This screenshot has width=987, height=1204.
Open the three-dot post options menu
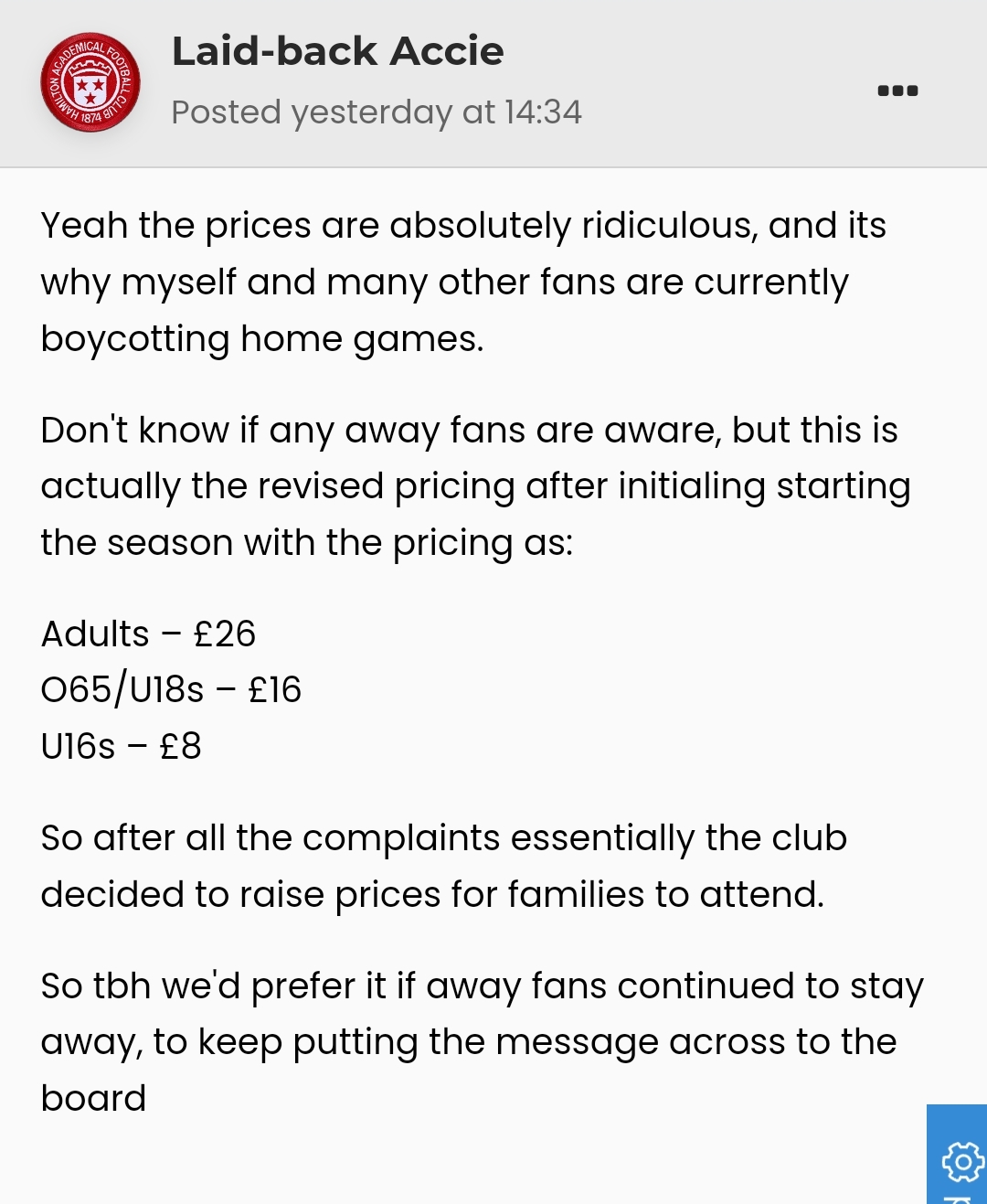(x=897, y=91)
